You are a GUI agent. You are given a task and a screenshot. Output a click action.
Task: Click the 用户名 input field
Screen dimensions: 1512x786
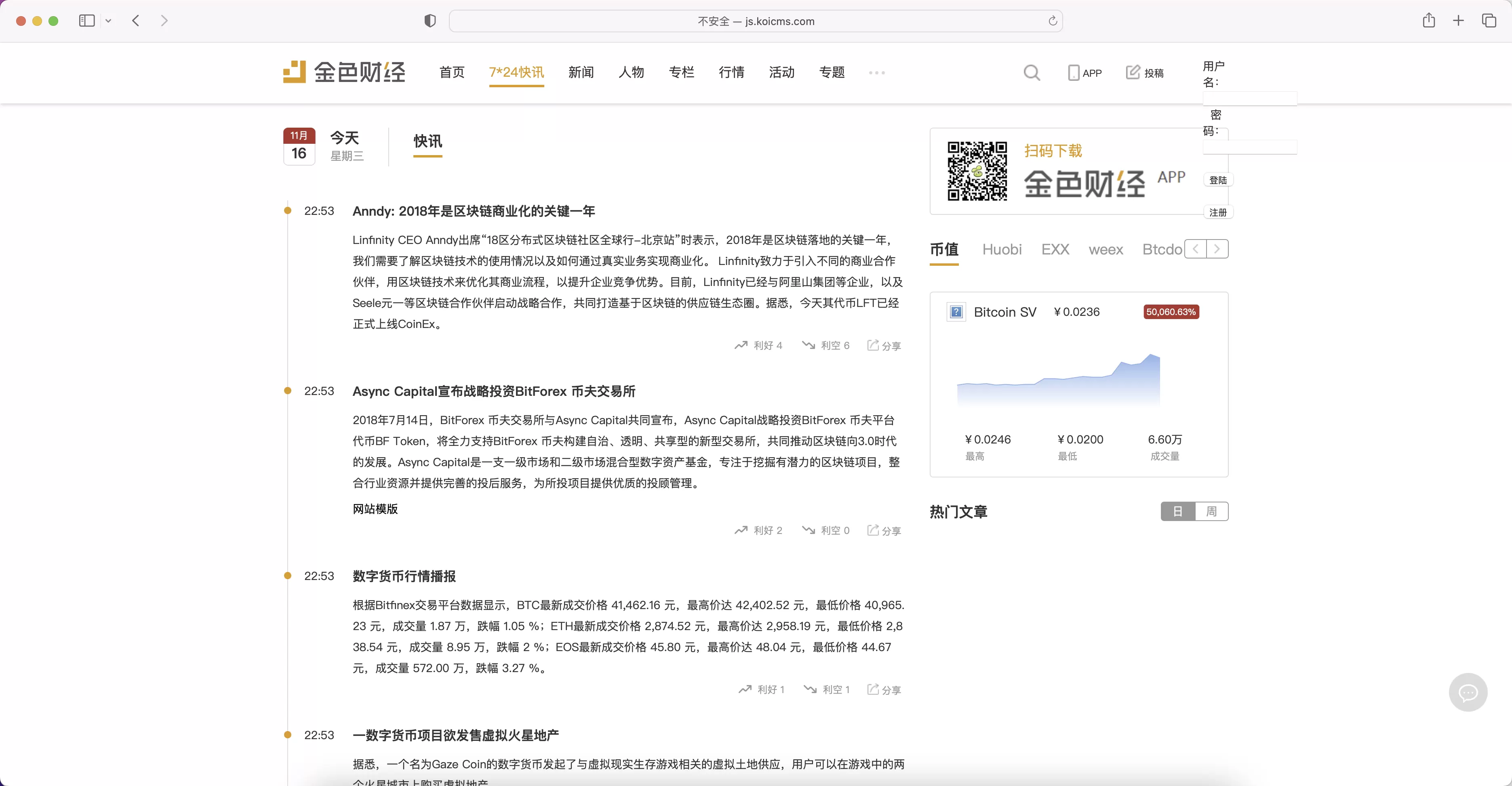1250,98
